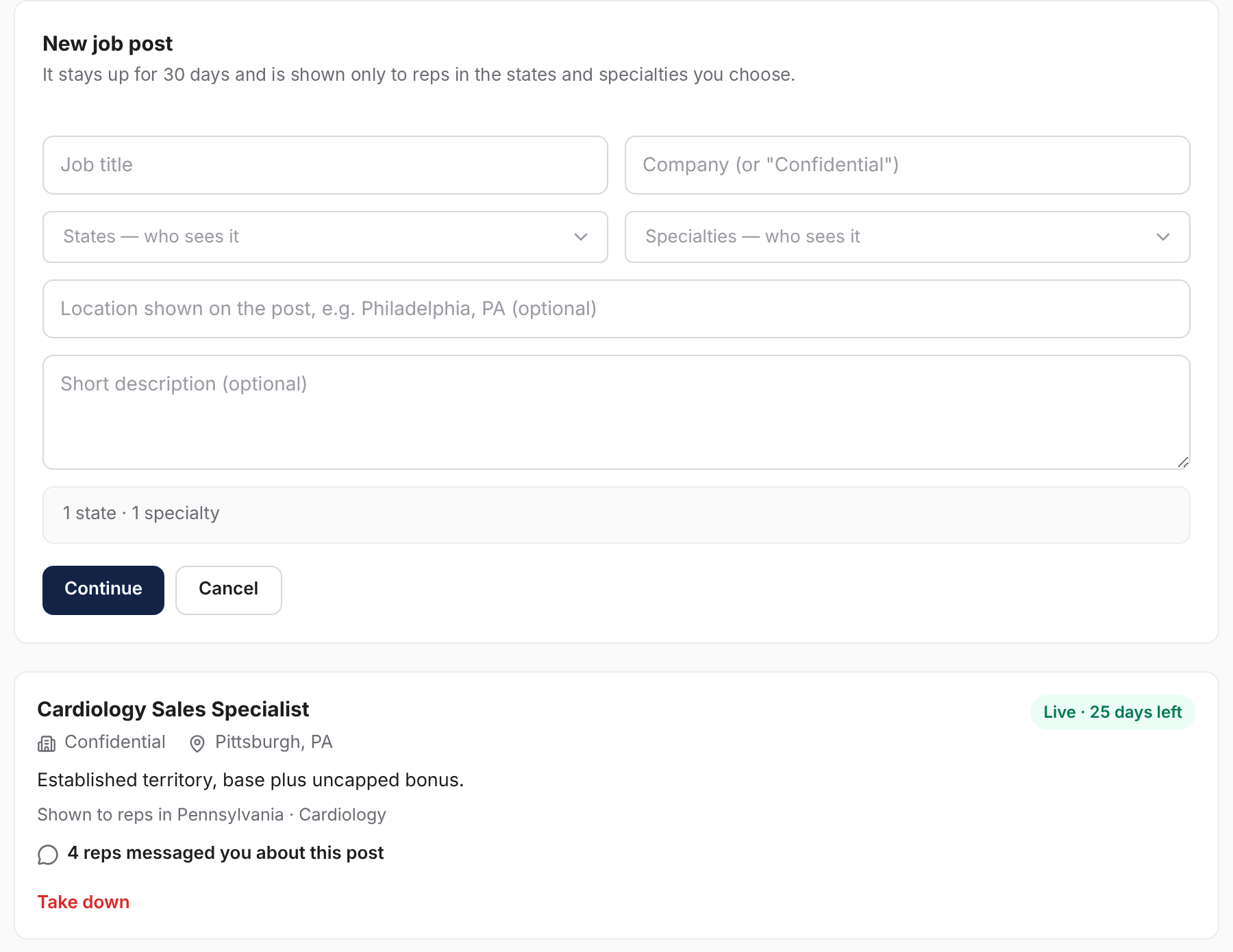Click the It stays up for 30 days text
Screen dimensions: 1233x952
419,75
